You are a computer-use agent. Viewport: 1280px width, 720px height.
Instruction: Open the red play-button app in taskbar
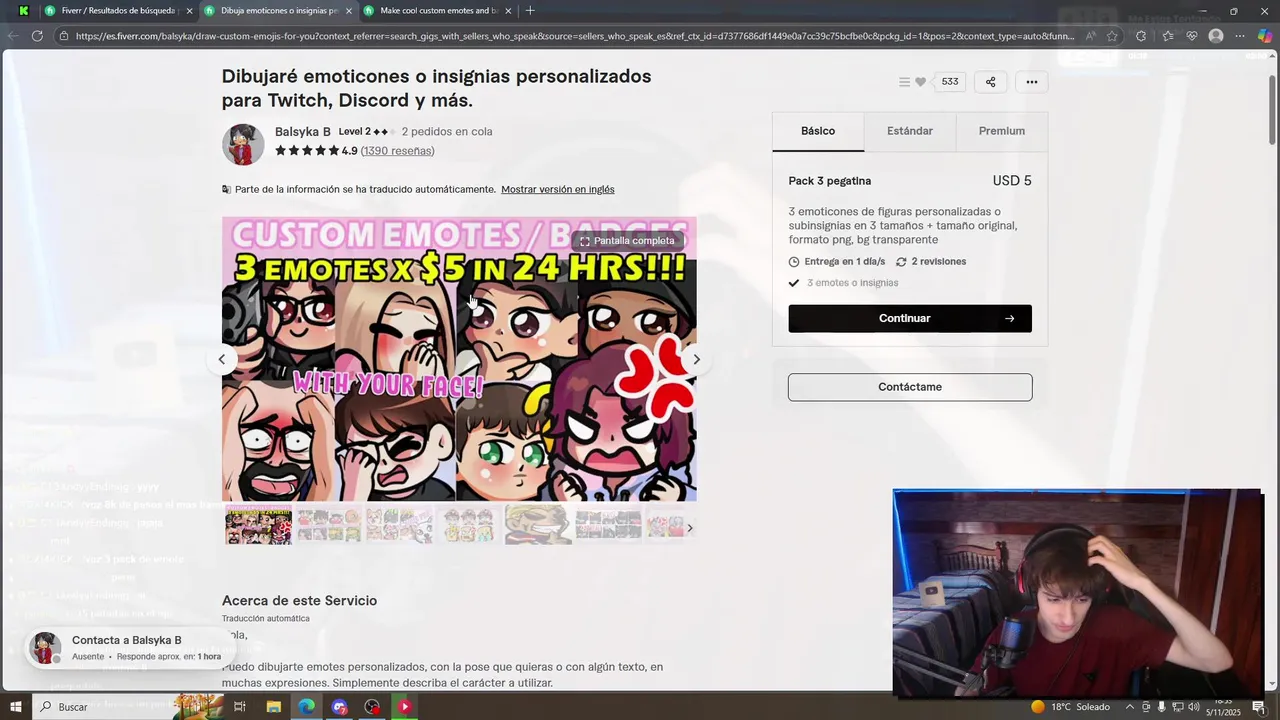point(405,707)
